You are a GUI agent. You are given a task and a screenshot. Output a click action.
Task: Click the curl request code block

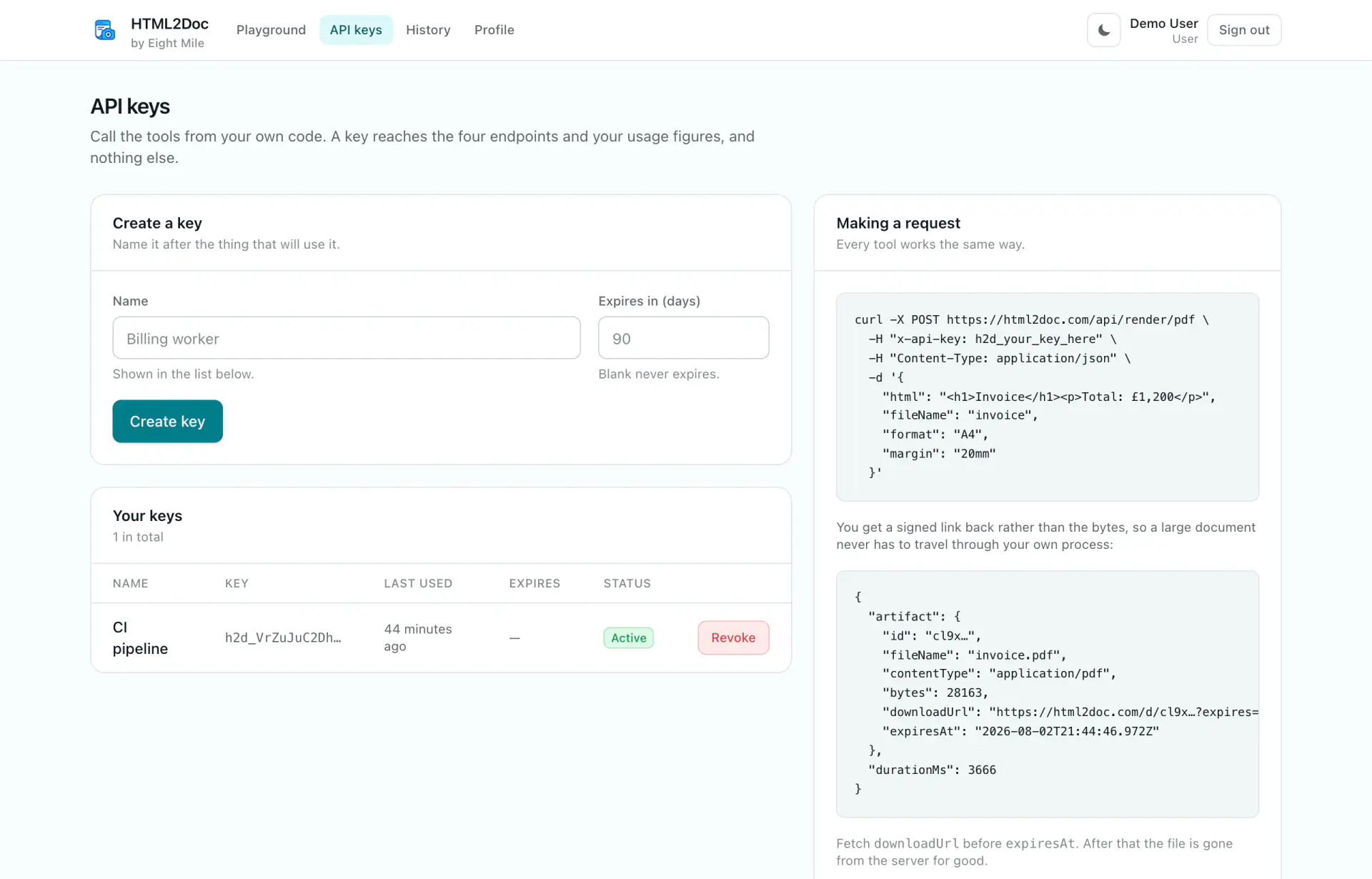(1048, 397)
